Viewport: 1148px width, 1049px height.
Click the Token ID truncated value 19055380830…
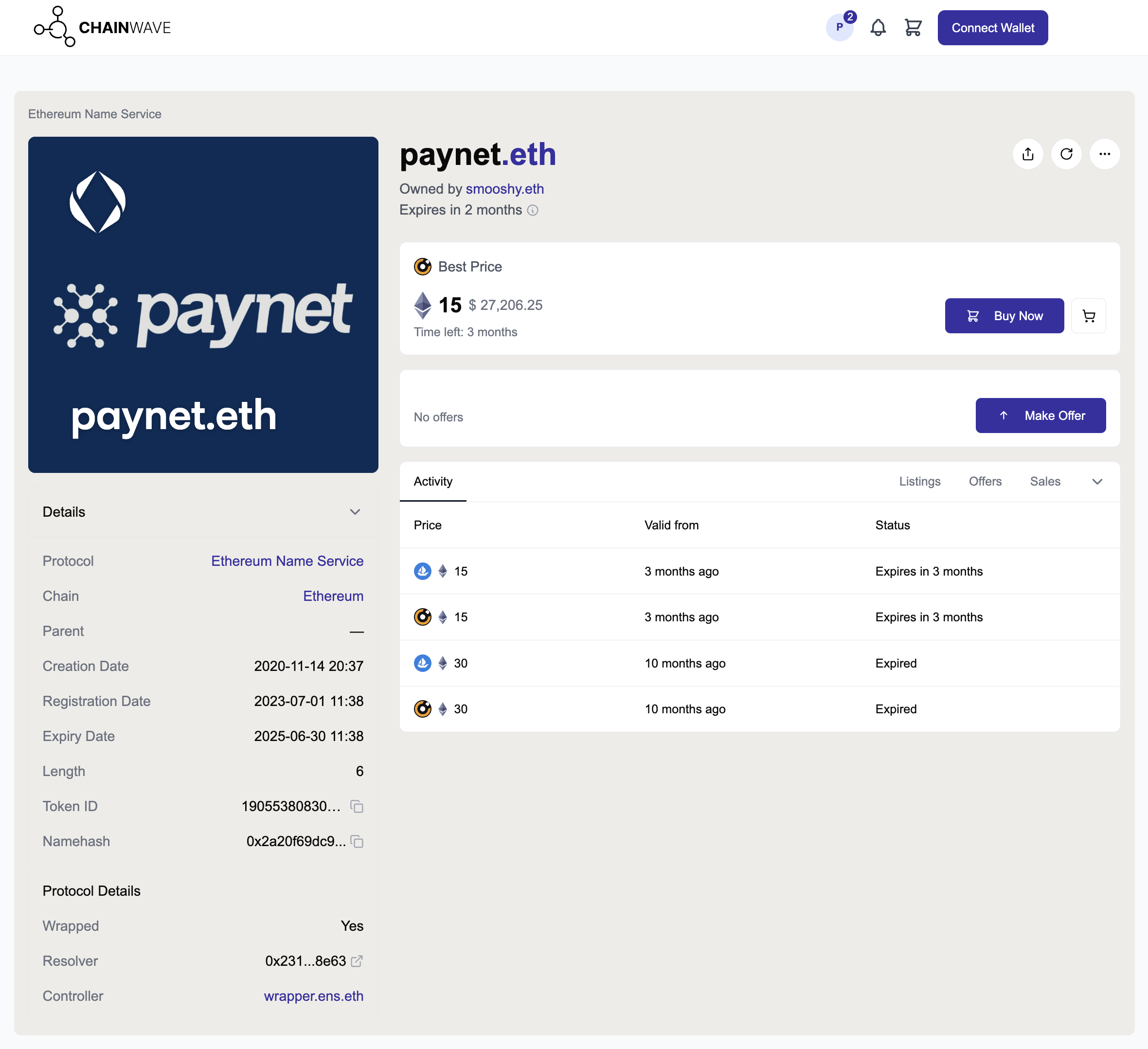(x=291, y=806)
